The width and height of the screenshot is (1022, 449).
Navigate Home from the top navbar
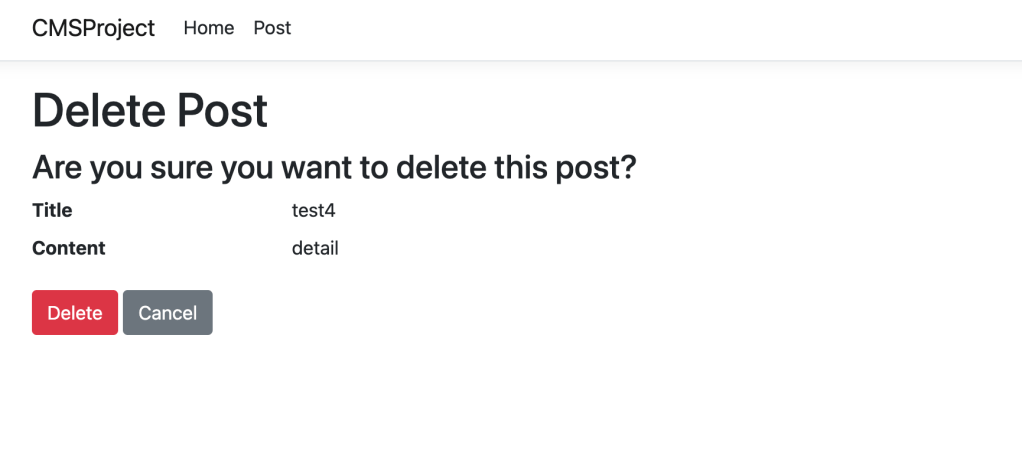(209, 28)
